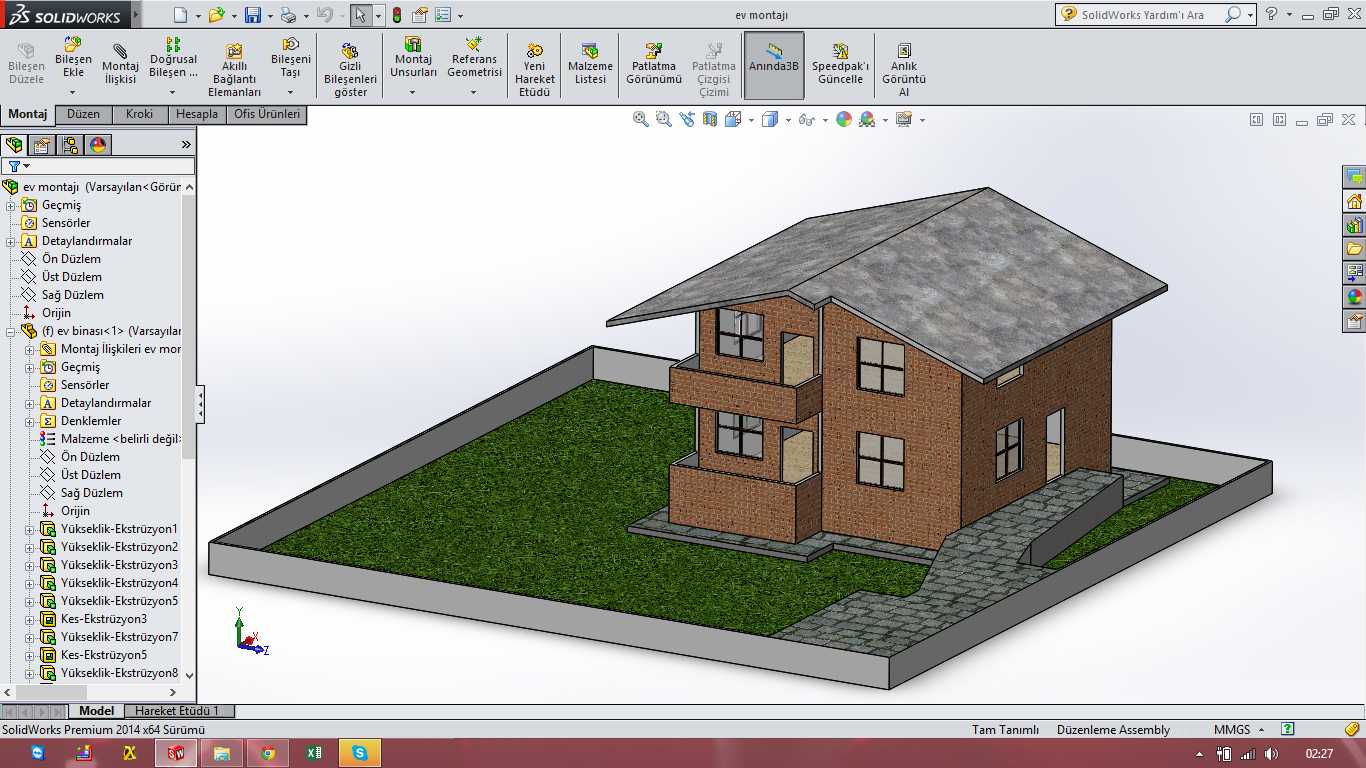Expand the Yükseklik-Ekstrüzyon1 feature node

coord(30,529)
